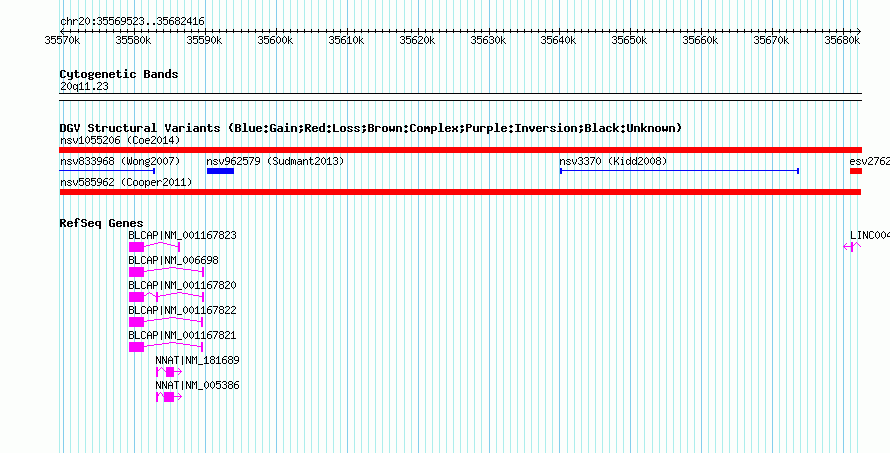Click the nsv3370 (Kidd2008) label

(x=613, y=161)
